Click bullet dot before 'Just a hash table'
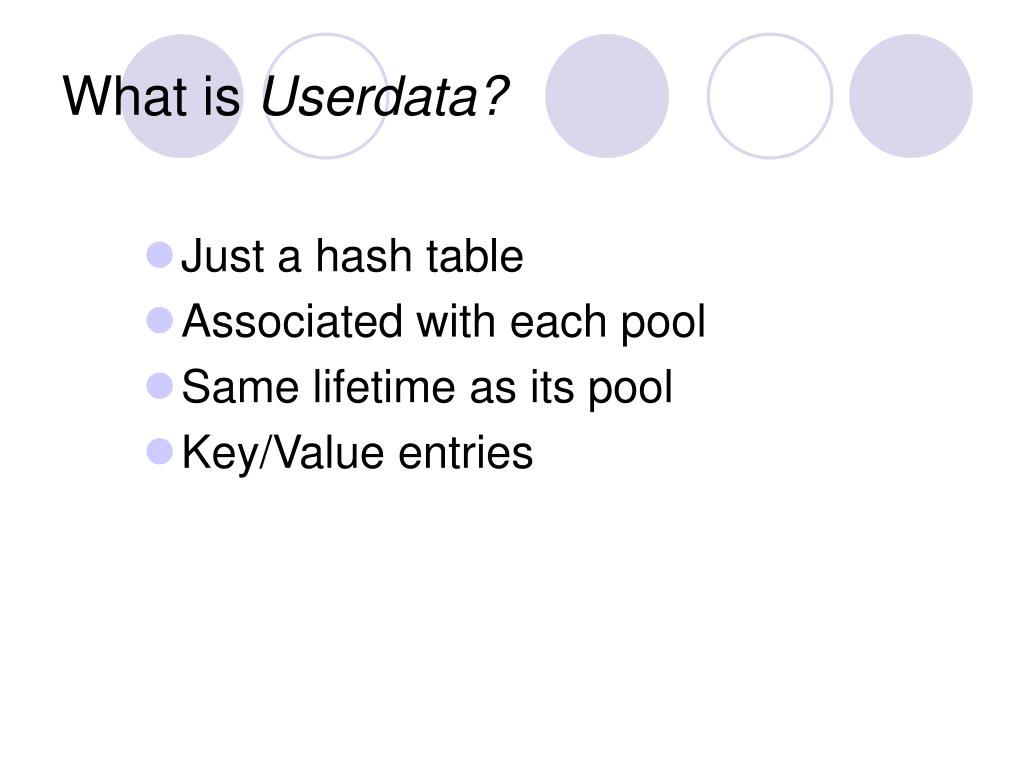This screenshot has width=1024, height=768. [160, 255]
